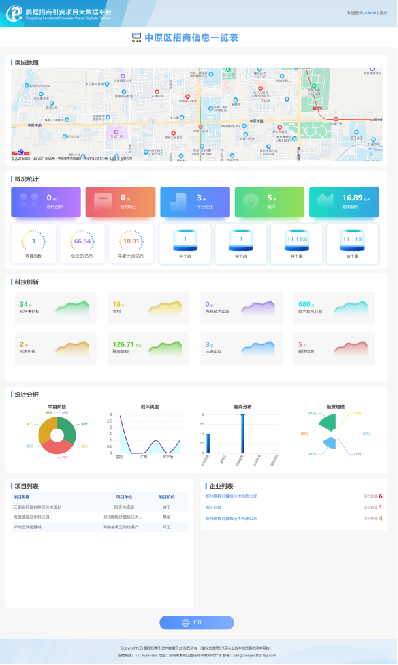Click the red segment of the donut chart
The image size is (398, 665).
(x=57, y=447)
